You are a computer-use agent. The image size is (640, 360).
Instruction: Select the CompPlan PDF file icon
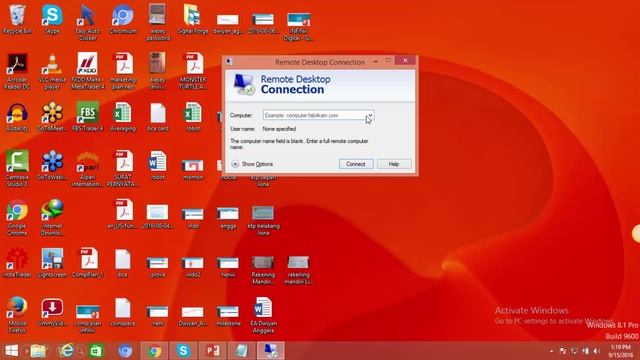tap(88, 263)
